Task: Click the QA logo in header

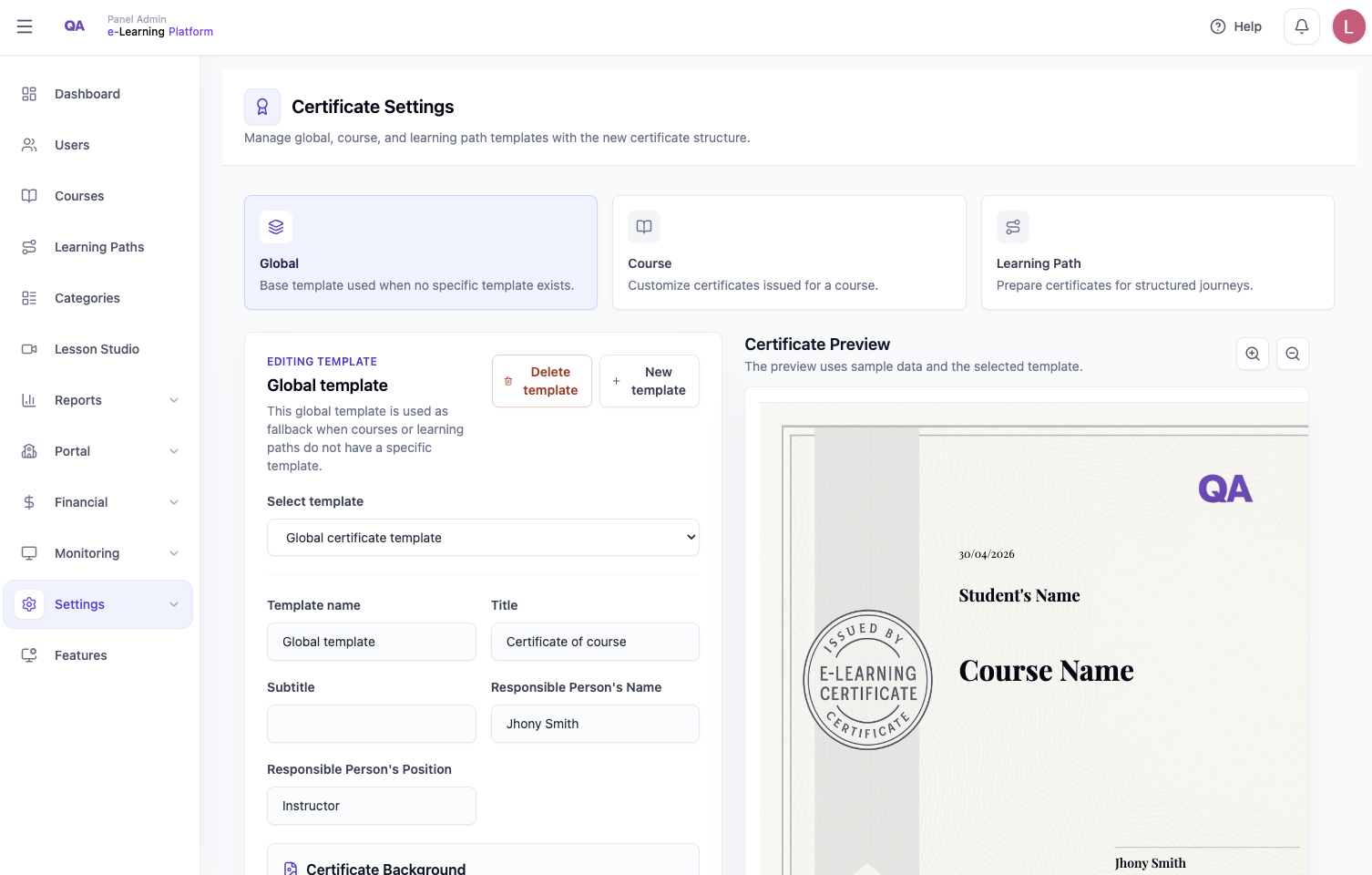Action: [75, 26]
